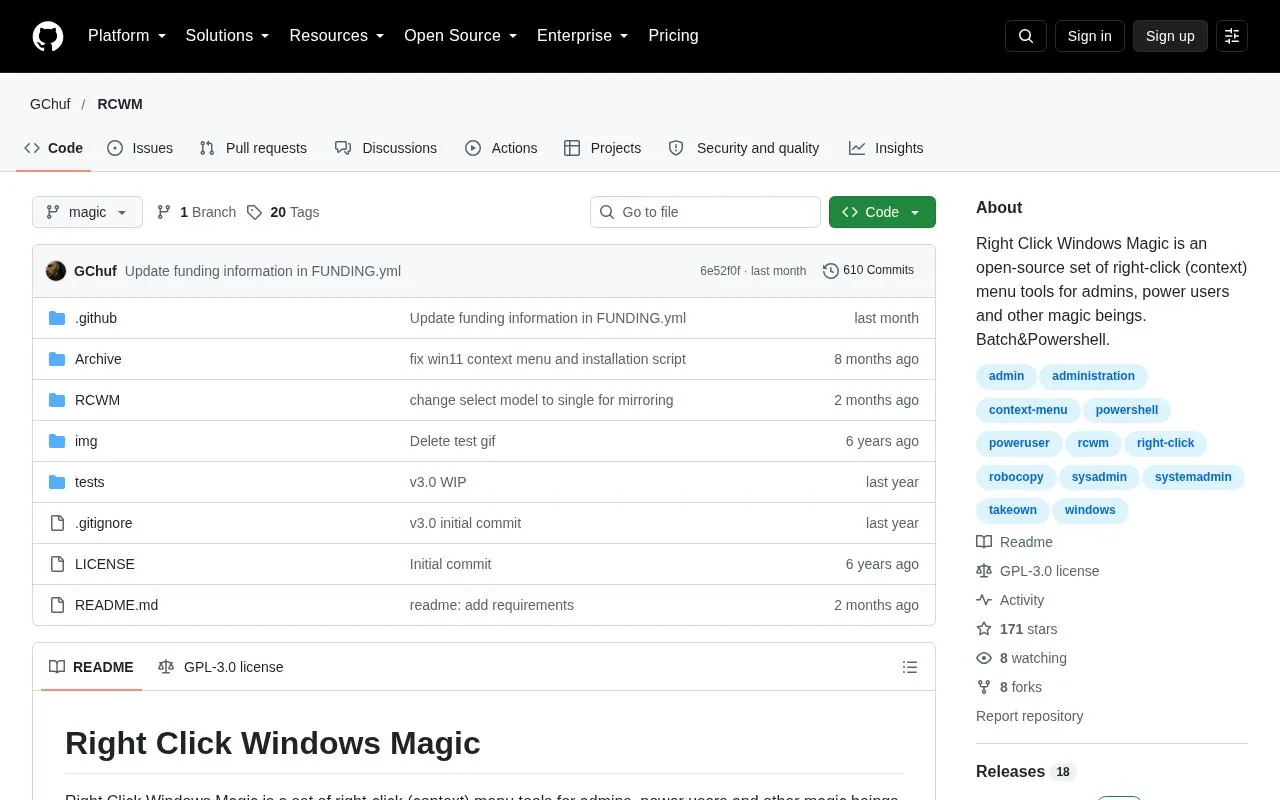Screen dimensions: 1280x800
Task: Expand the Platform menu
Action: click(127, 36)
